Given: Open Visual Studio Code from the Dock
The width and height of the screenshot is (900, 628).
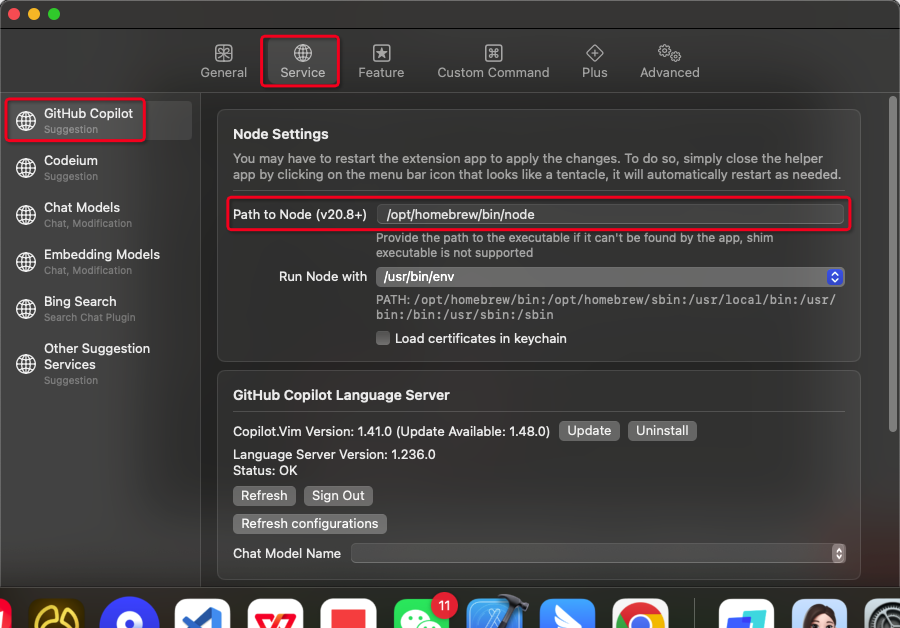Looking at the screenshot, I should point(202,615).
